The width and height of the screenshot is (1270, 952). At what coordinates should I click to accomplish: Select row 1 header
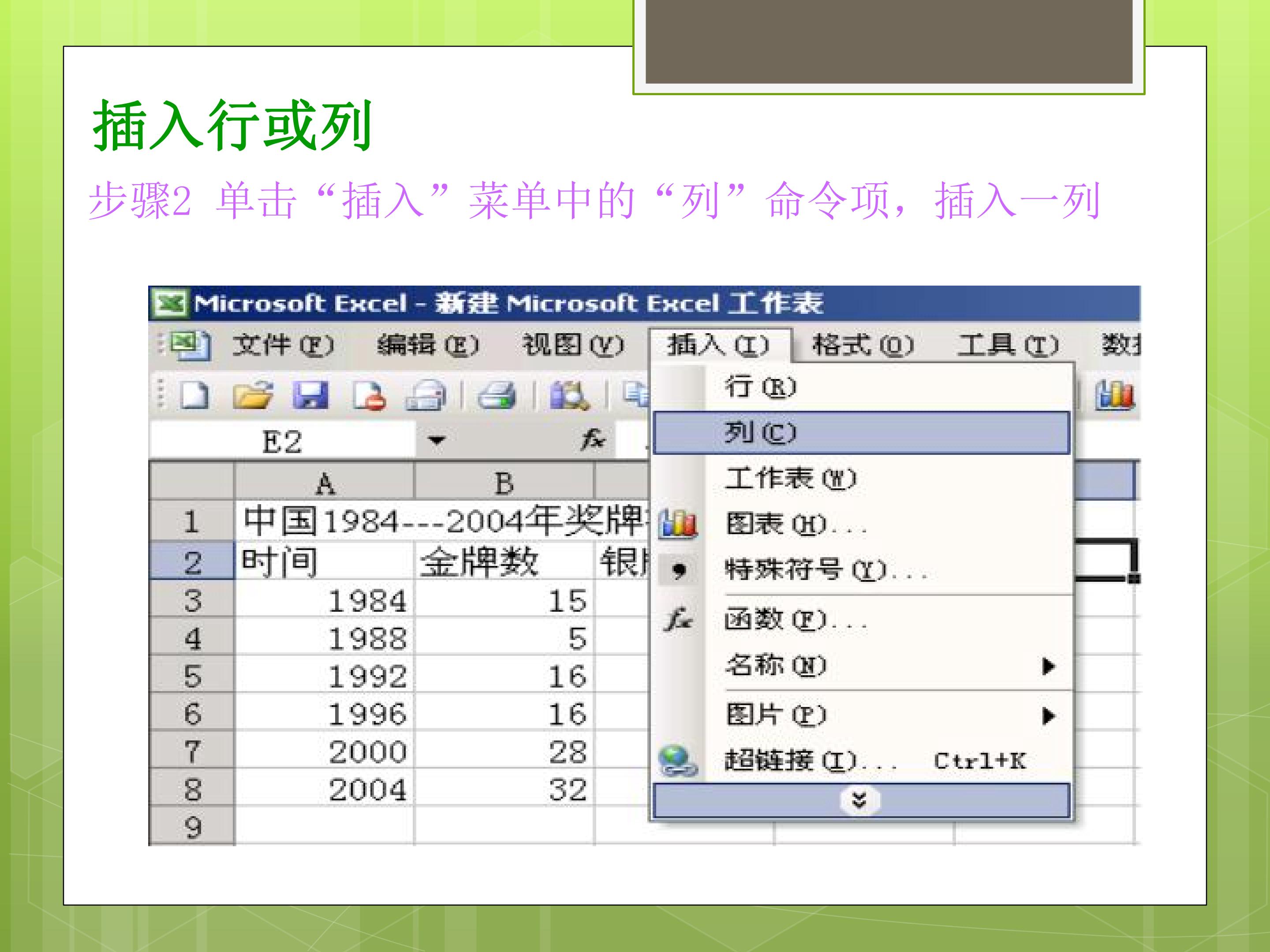pos(192,521)
